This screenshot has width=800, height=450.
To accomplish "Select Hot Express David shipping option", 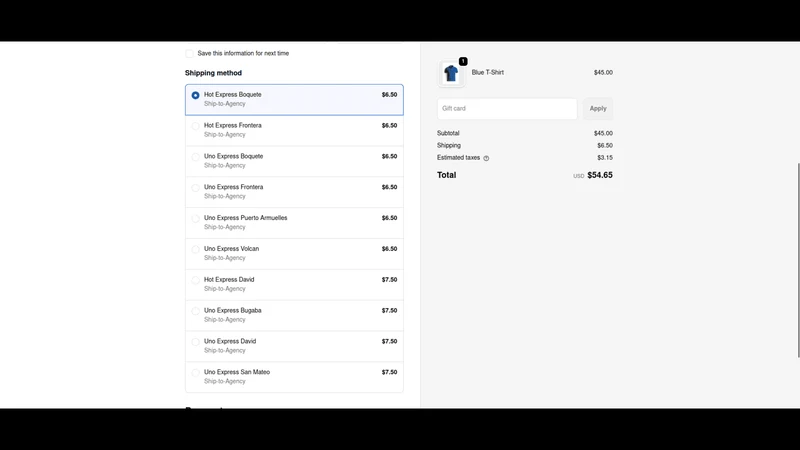I will click(x=294, y=284).
